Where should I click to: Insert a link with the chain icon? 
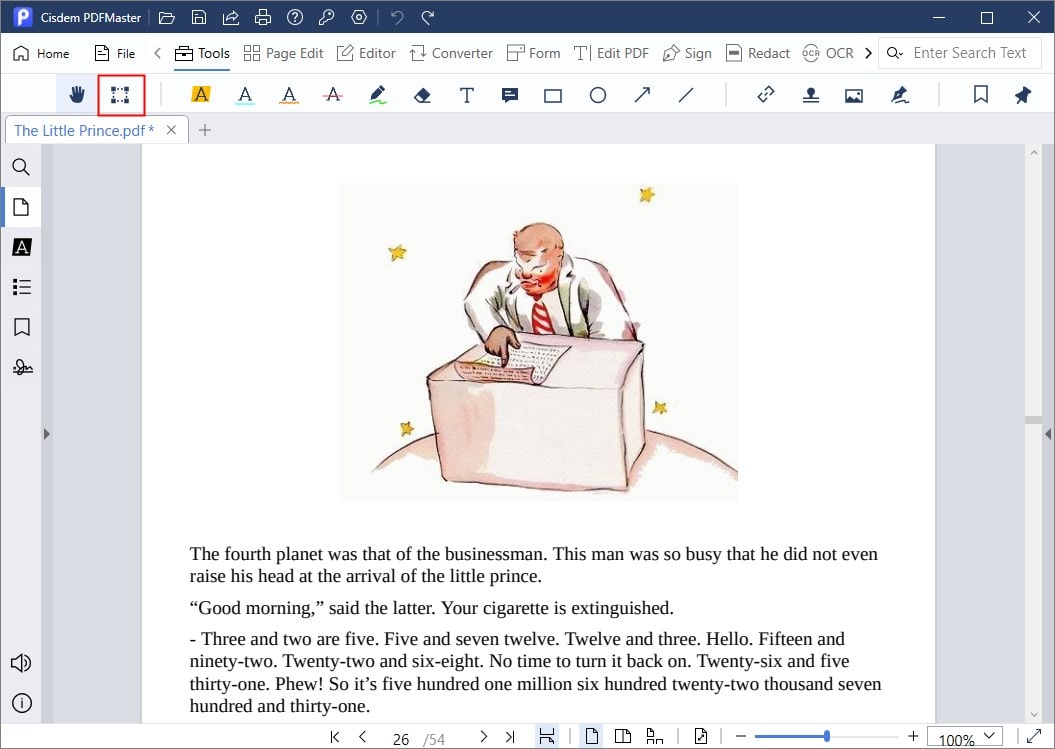766,95
